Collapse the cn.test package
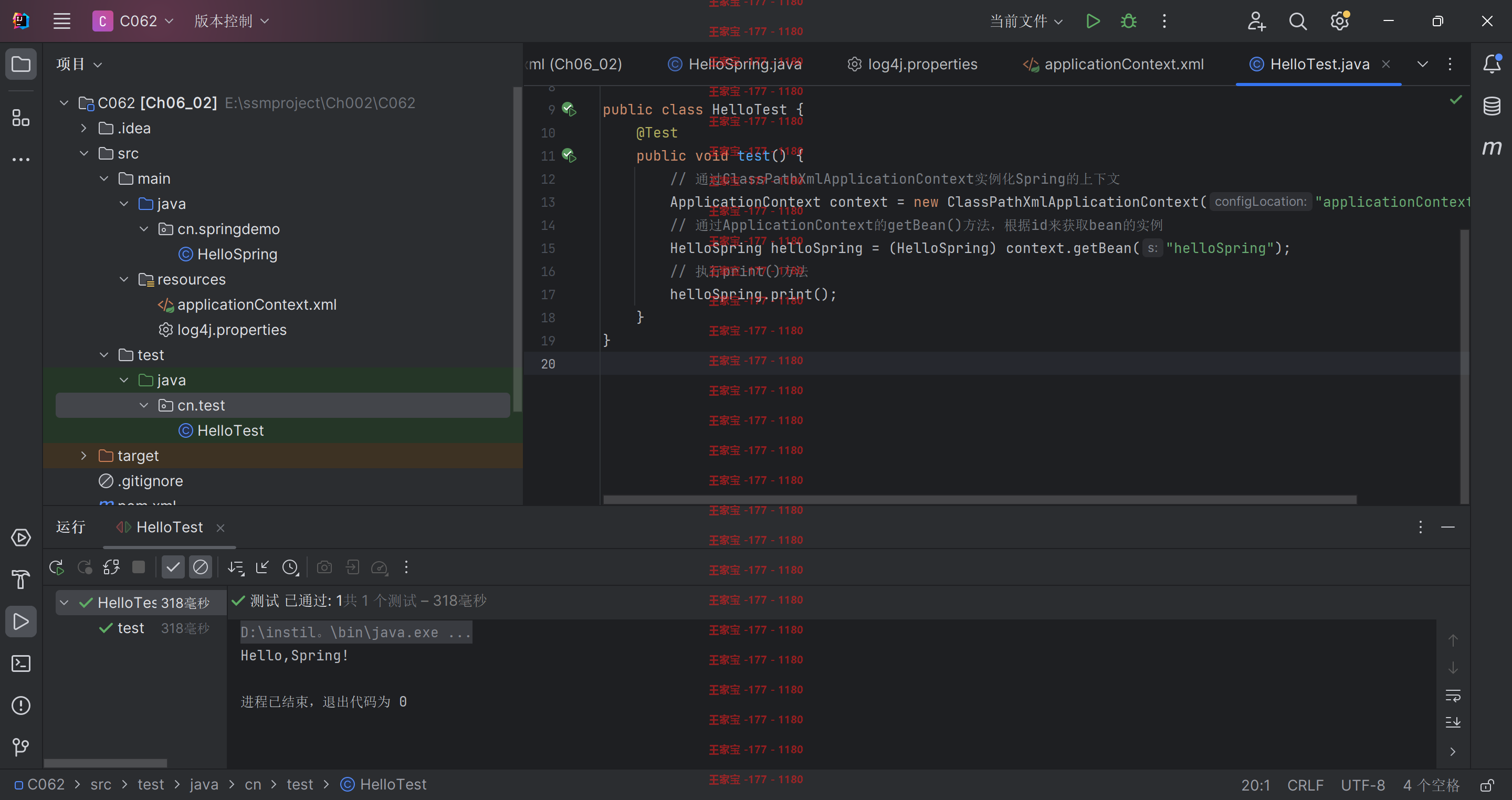This screenshot has height=800, width=1512. click(x=144, y=405)
